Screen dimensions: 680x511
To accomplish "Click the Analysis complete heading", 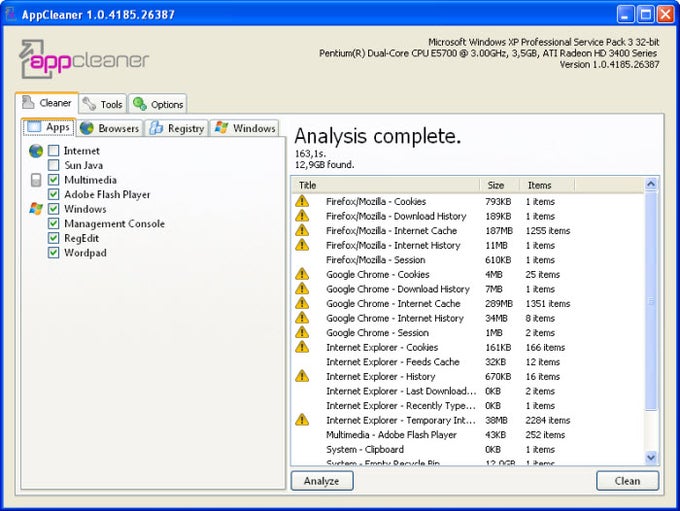I will 377,136.
